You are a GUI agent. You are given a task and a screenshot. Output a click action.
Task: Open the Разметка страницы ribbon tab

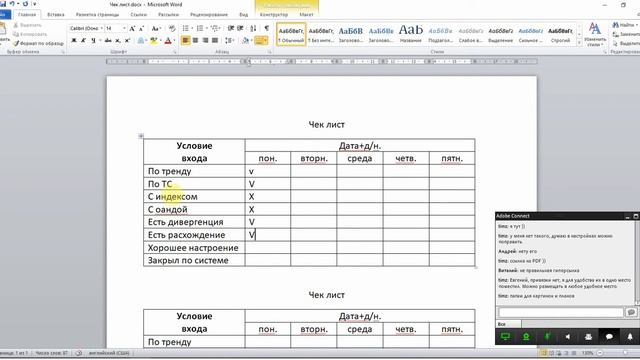(97, 15)
